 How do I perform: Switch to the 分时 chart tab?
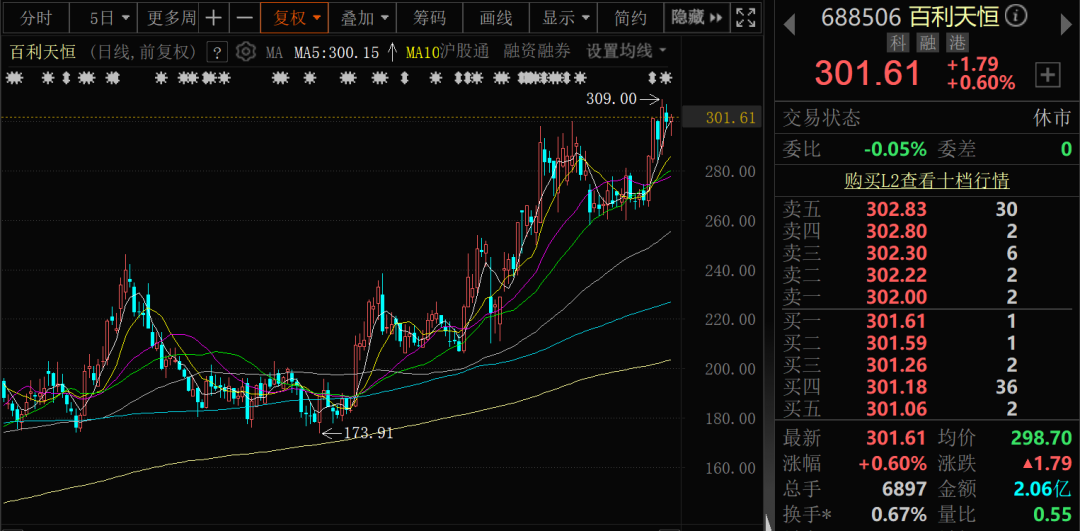[35, 18]
